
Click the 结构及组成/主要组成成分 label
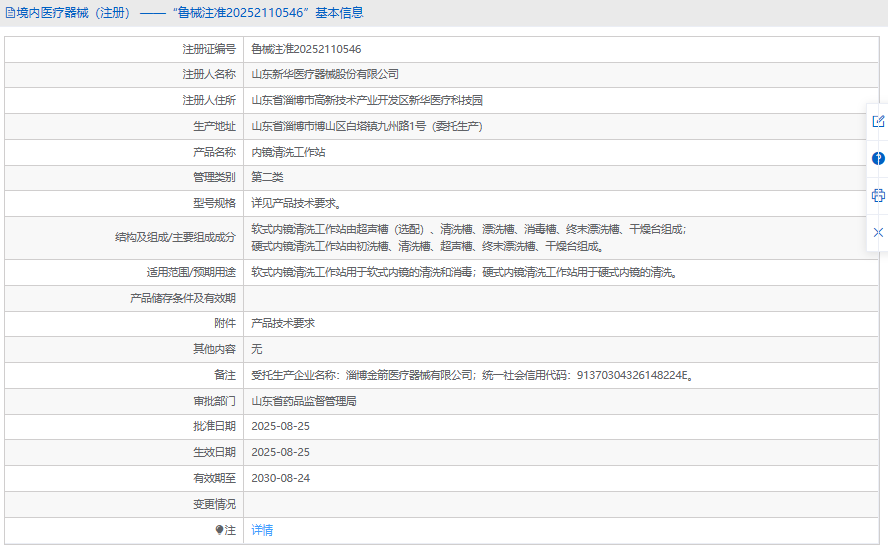[x=176, y=237]
